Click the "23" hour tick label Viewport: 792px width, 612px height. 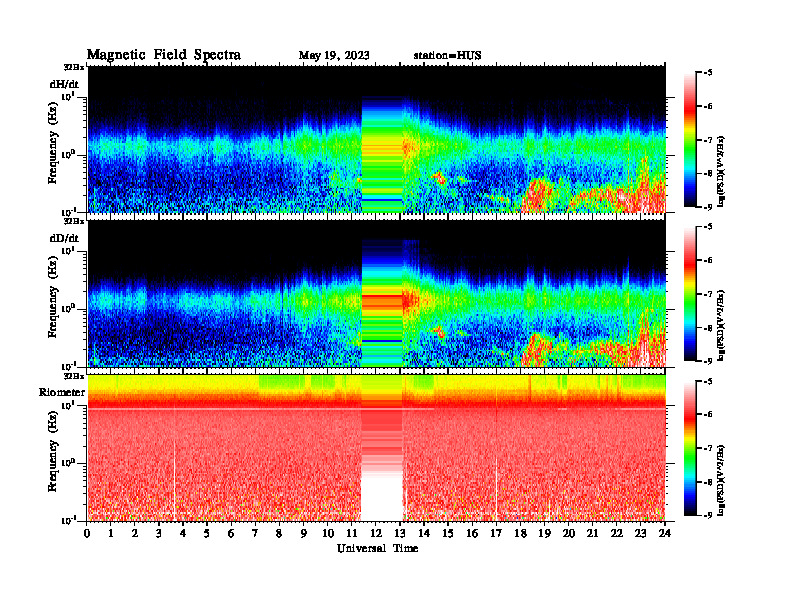click(641, 534)
